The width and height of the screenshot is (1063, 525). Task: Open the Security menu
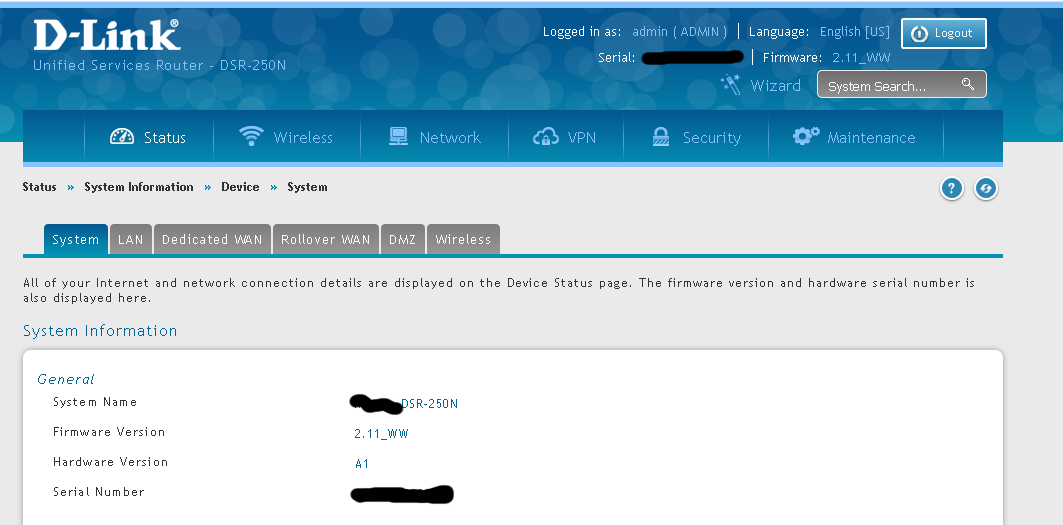[696, 137]
